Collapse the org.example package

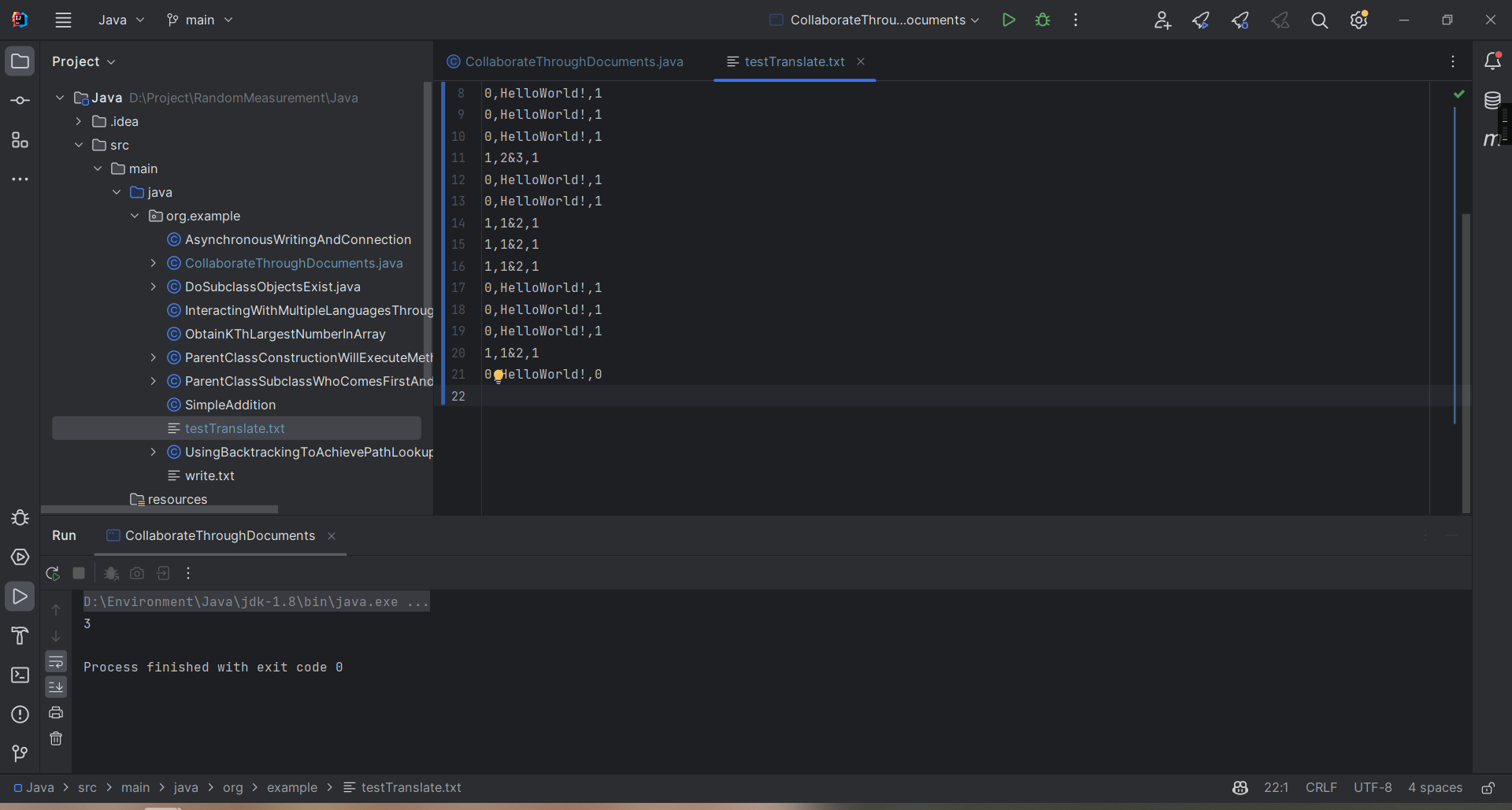coord(135,216)
